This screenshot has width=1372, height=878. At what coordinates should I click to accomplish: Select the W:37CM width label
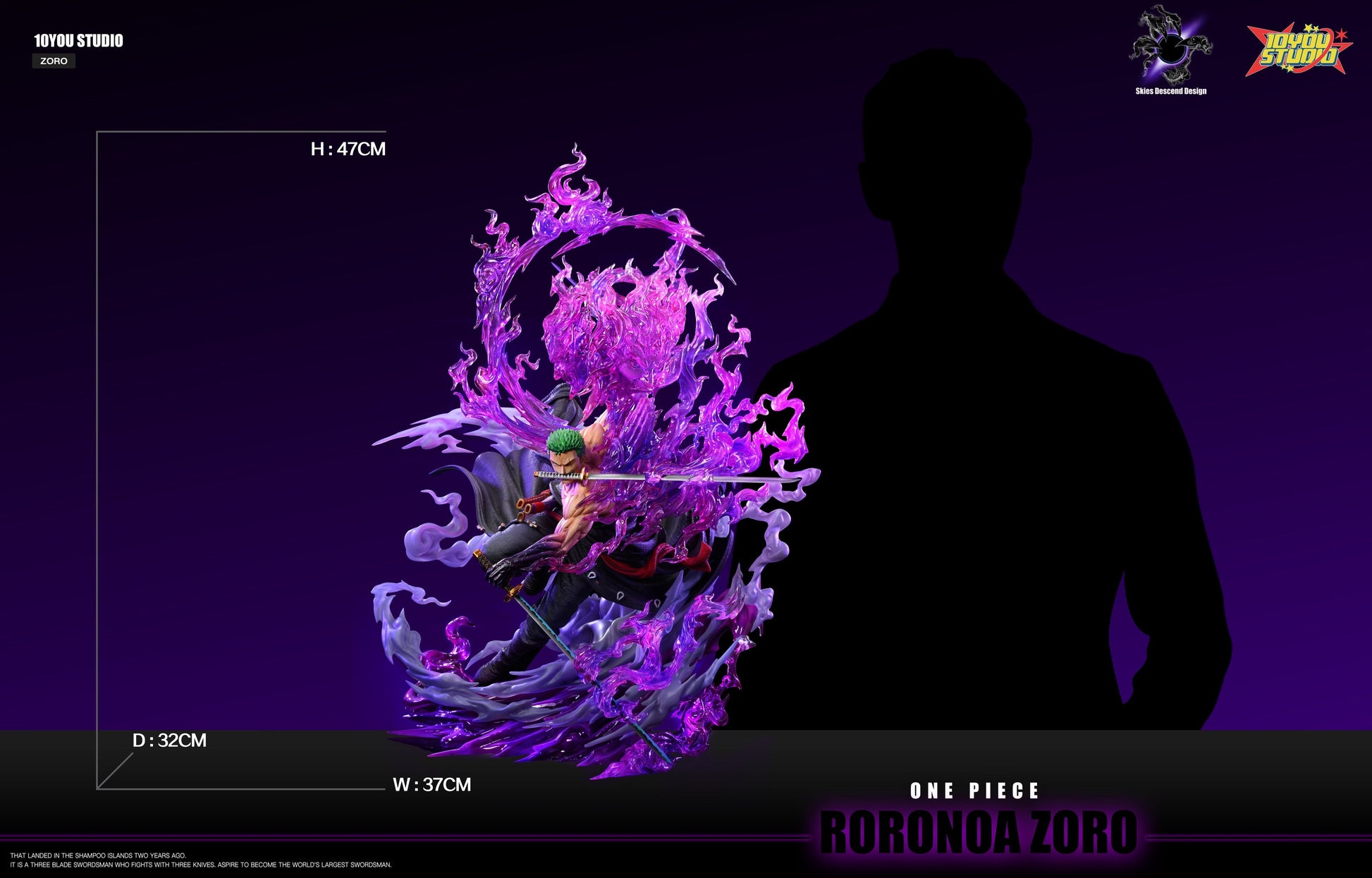(x=431, y=785)
